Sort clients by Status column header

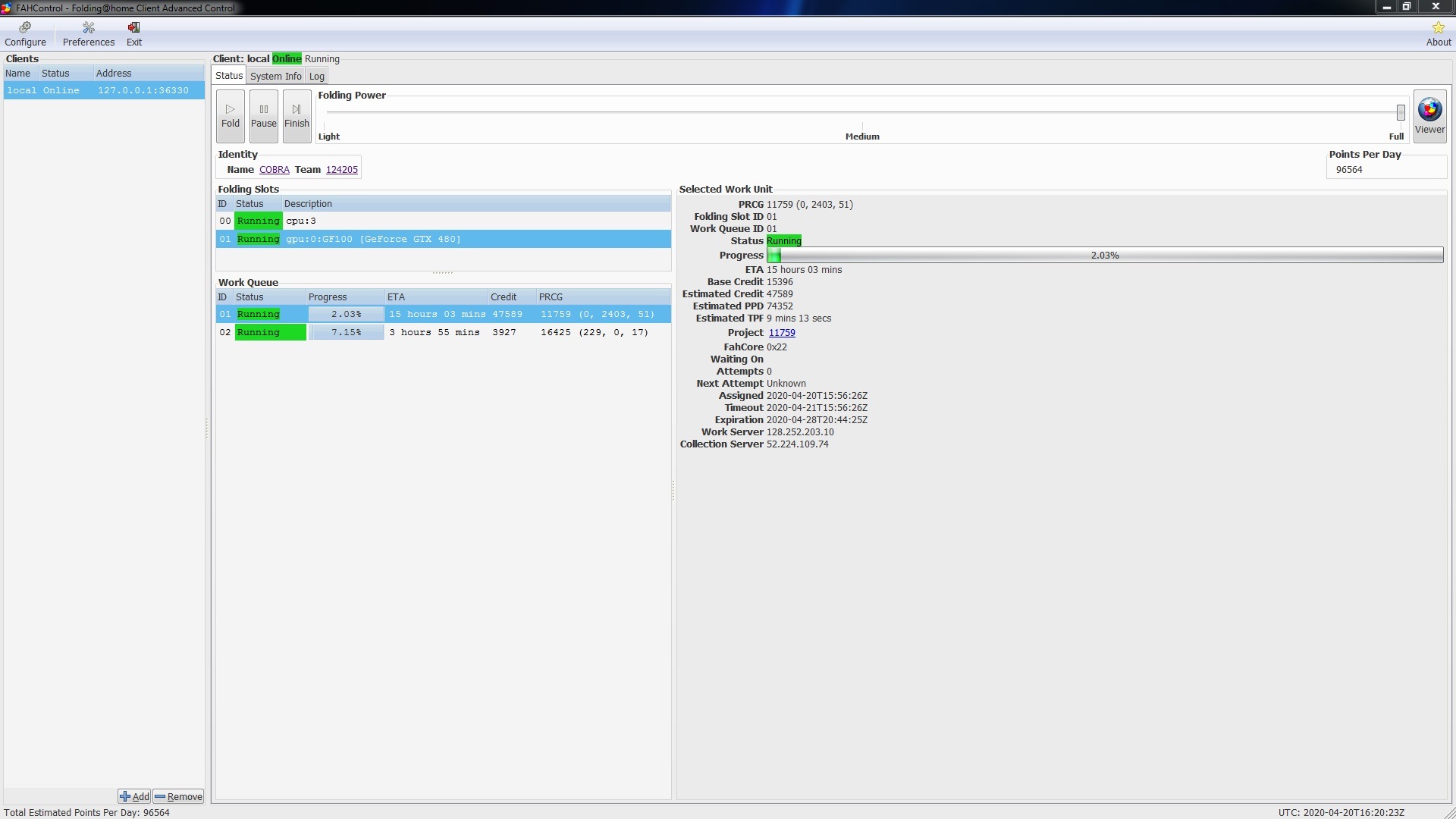(x=66, y=74)
